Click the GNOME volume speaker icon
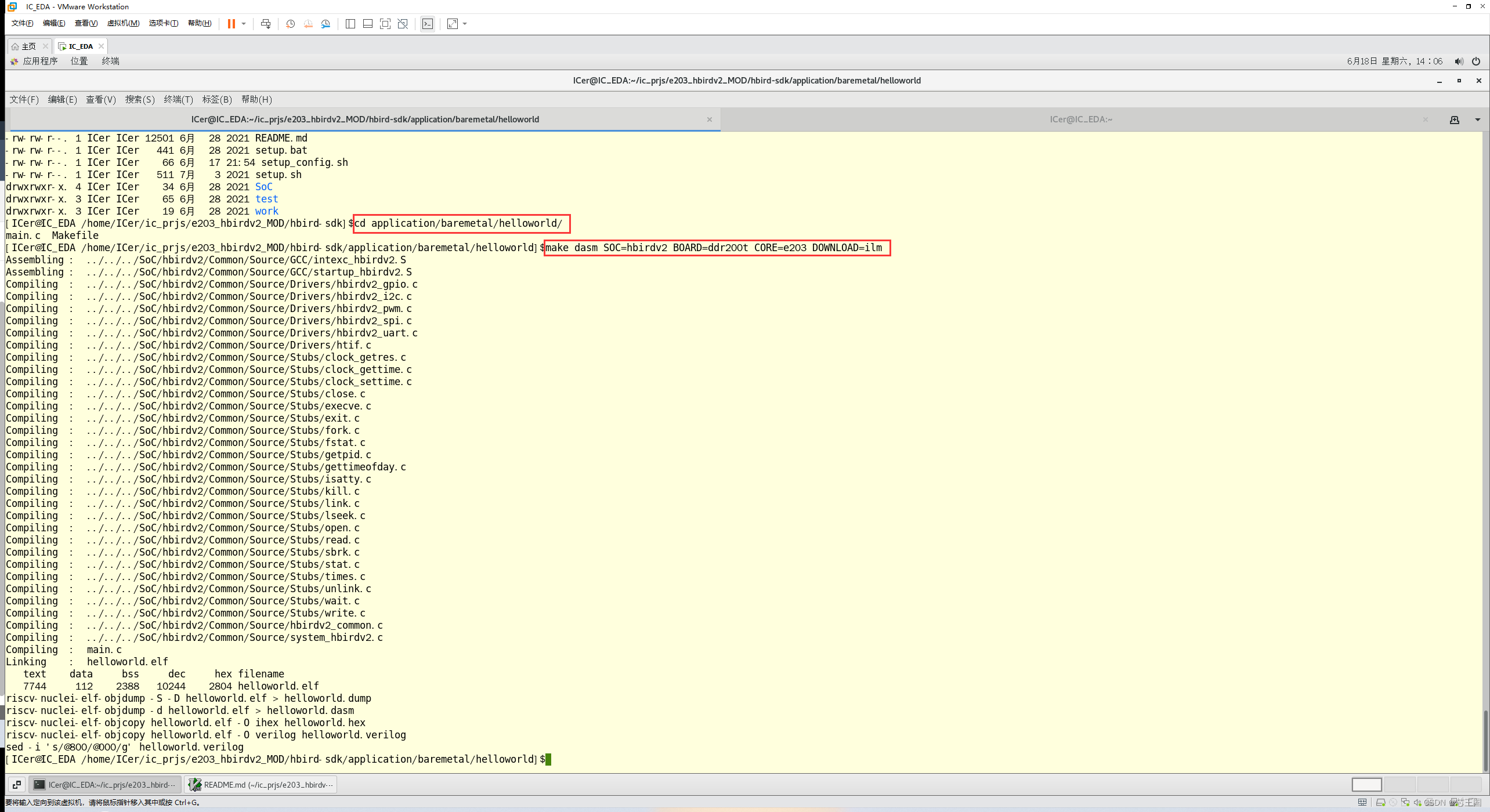Viewport: 1490px width, 812px height. [x=1459, y=61]
